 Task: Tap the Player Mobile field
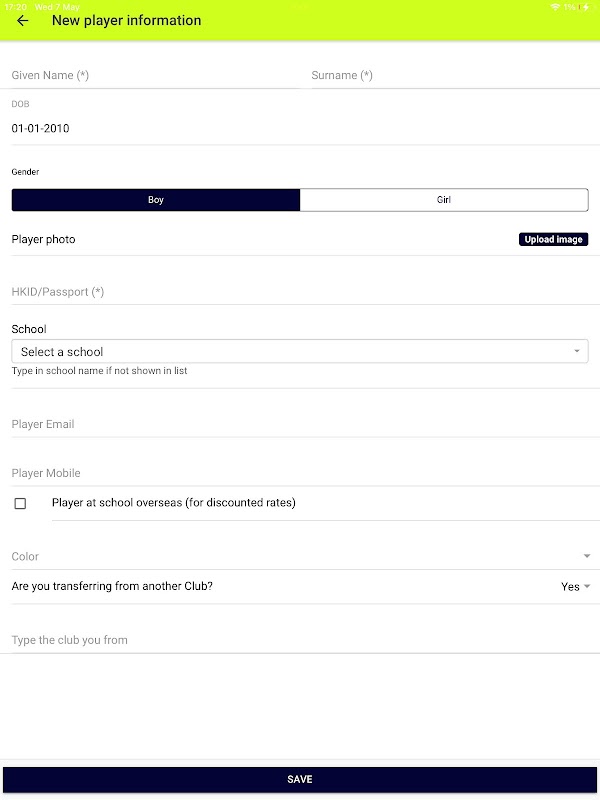[x=299, y=473]
